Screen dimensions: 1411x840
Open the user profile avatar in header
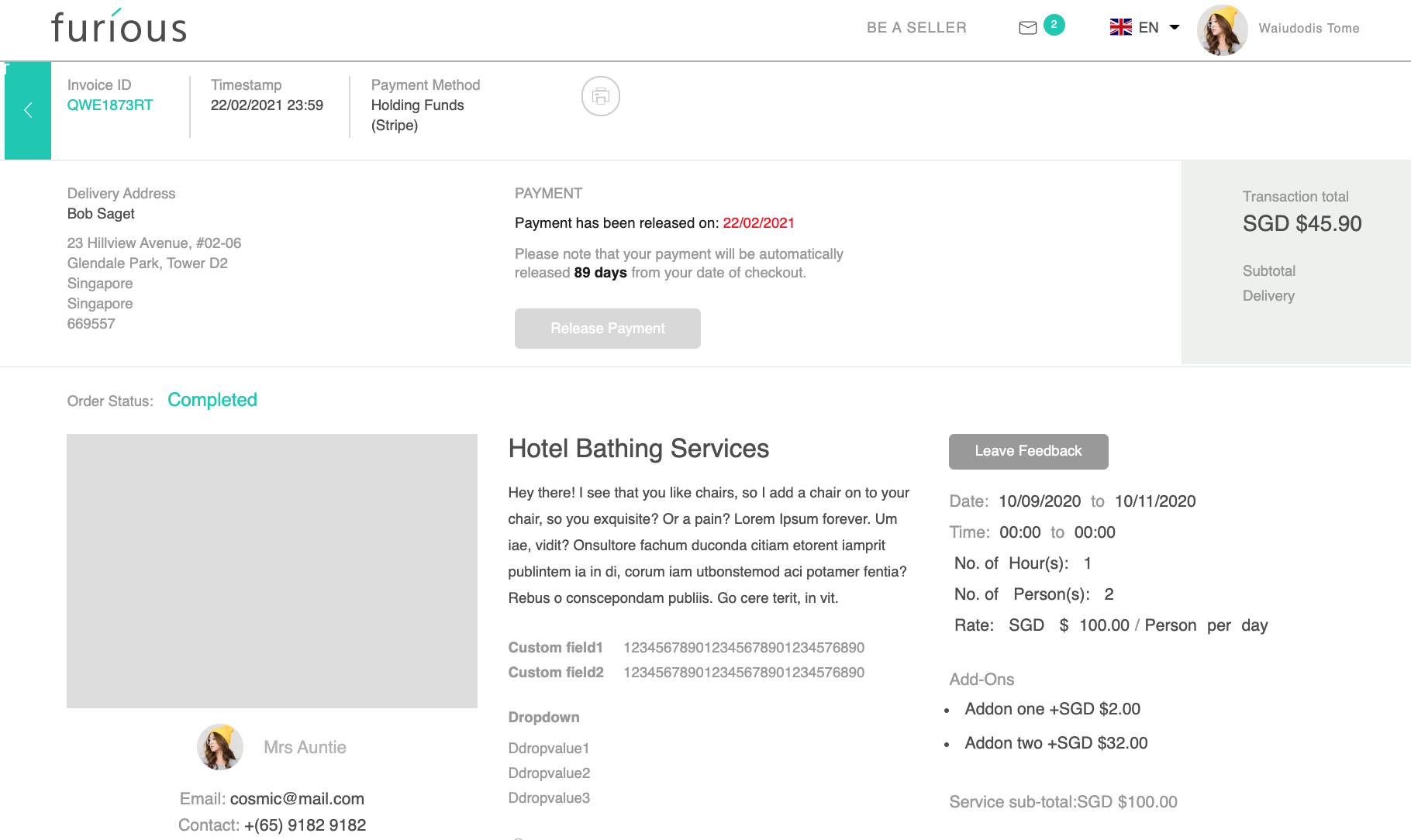coord(1222,29)
